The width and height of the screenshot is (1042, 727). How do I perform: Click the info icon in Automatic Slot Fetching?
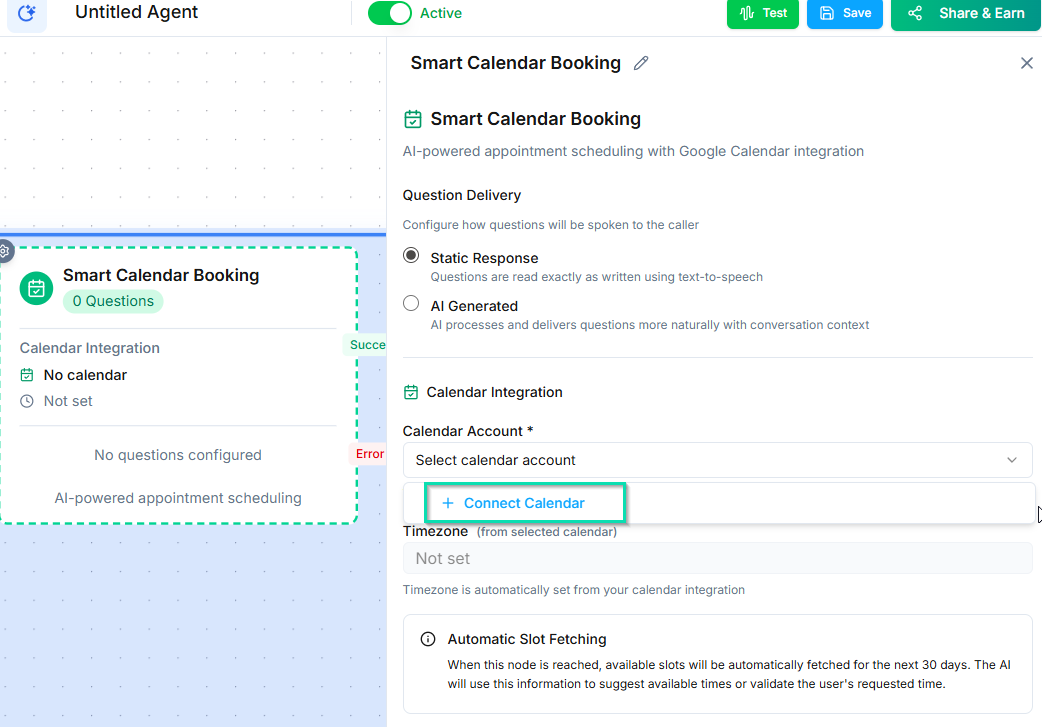[429, 639]
